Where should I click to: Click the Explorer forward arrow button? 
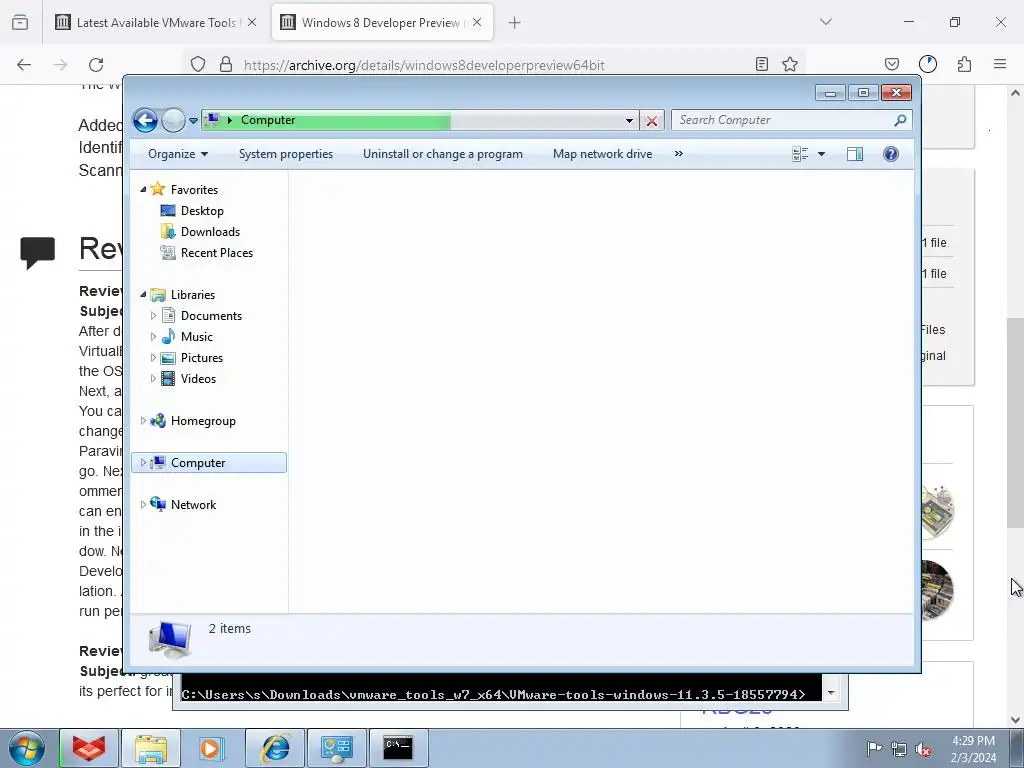tap(173, 120)
